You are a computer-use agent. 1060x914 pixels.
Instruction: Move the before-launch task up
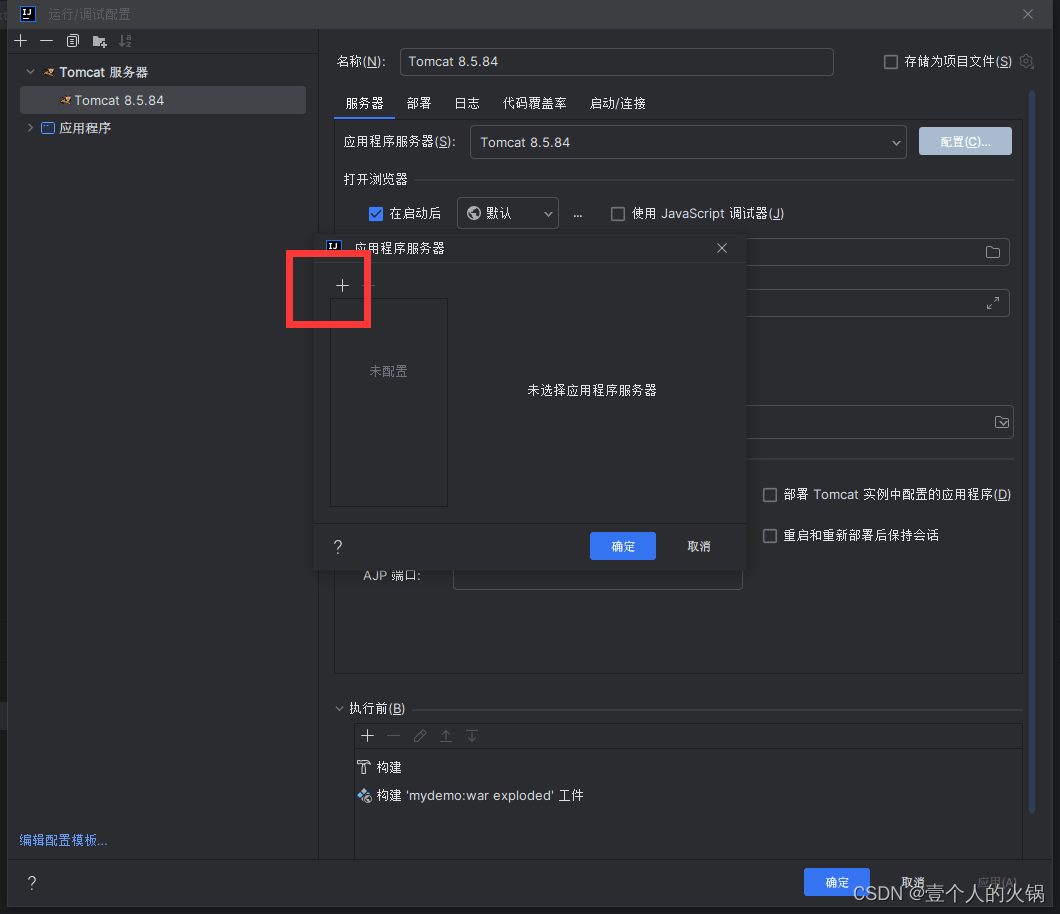click(446, 736)
